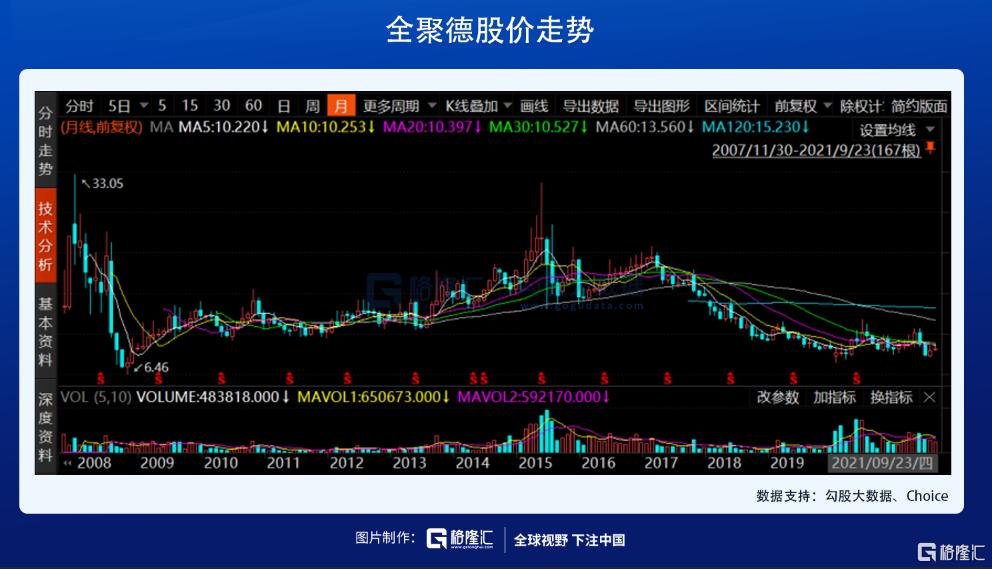Click the 2012 year label on time axis
Viewport: 992px width, 569px height.
pos(346,463)
